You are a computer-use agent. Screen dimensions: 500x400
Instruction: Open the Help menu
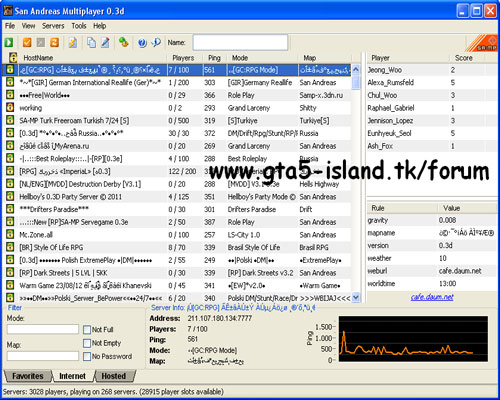100,26
